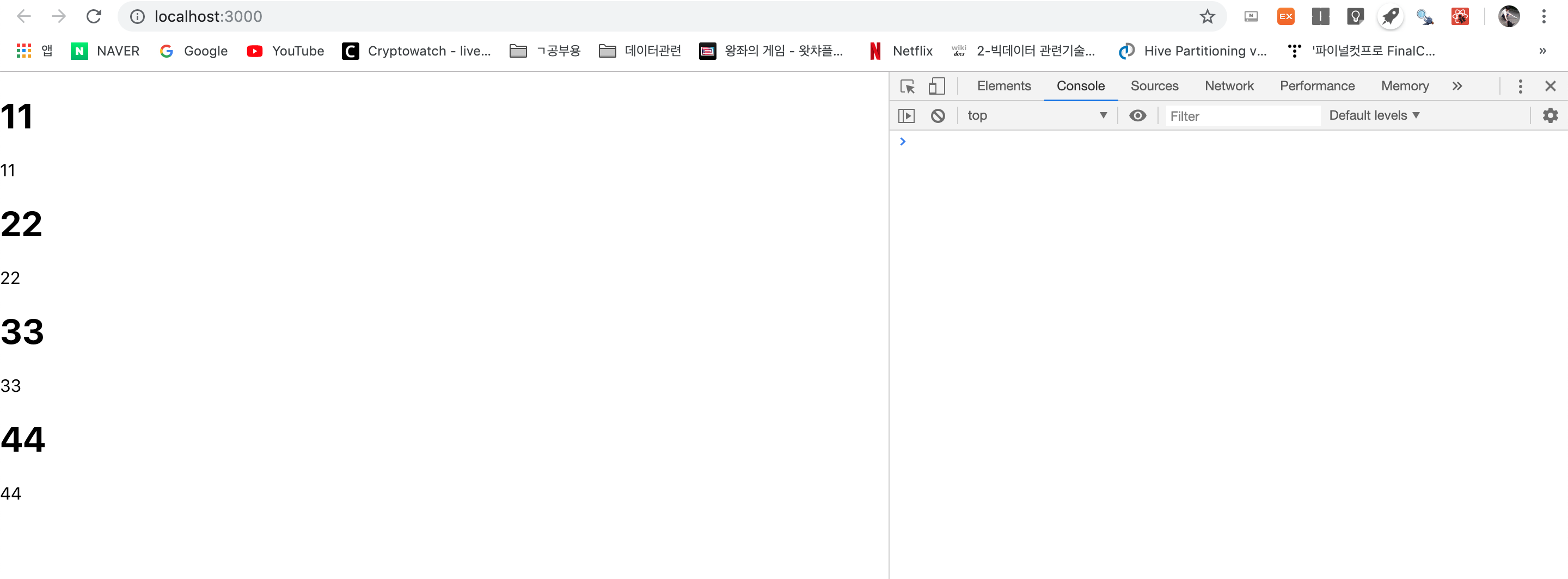Switch to the Sources tab

[1154, 87]
